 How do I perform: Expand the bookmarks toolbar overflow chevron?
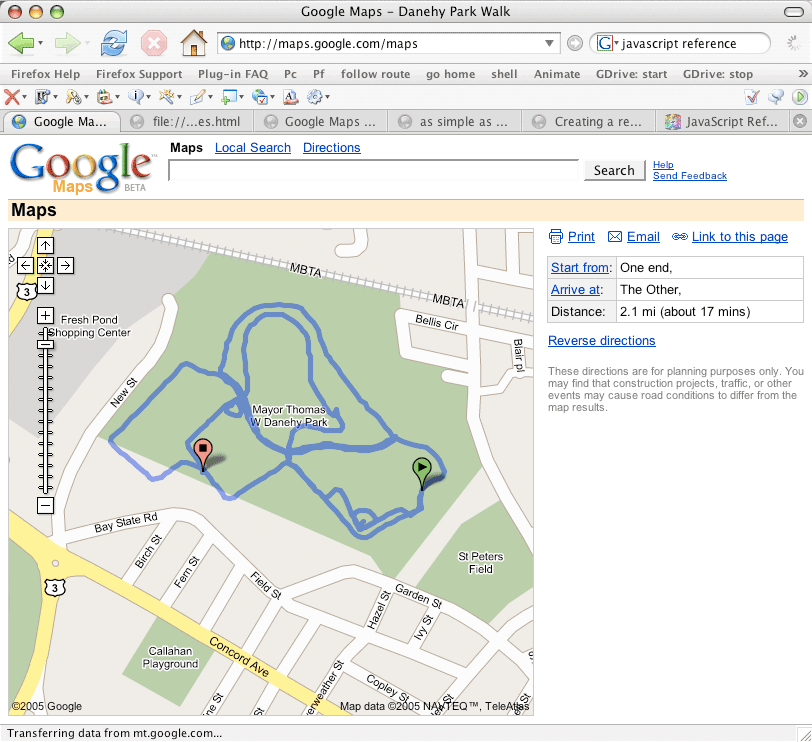pyautogui.click(x=803, y=74)
